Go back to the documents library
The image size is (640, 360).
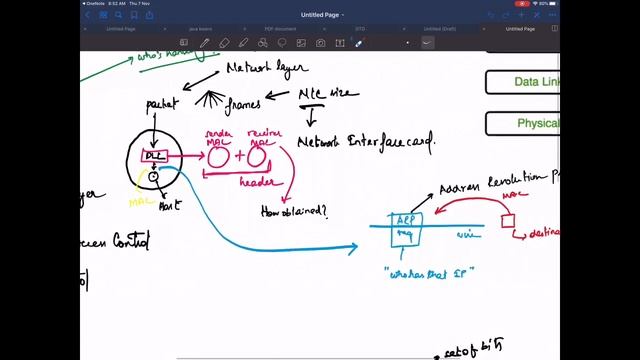pyautogui.click(x=88, y=15)
